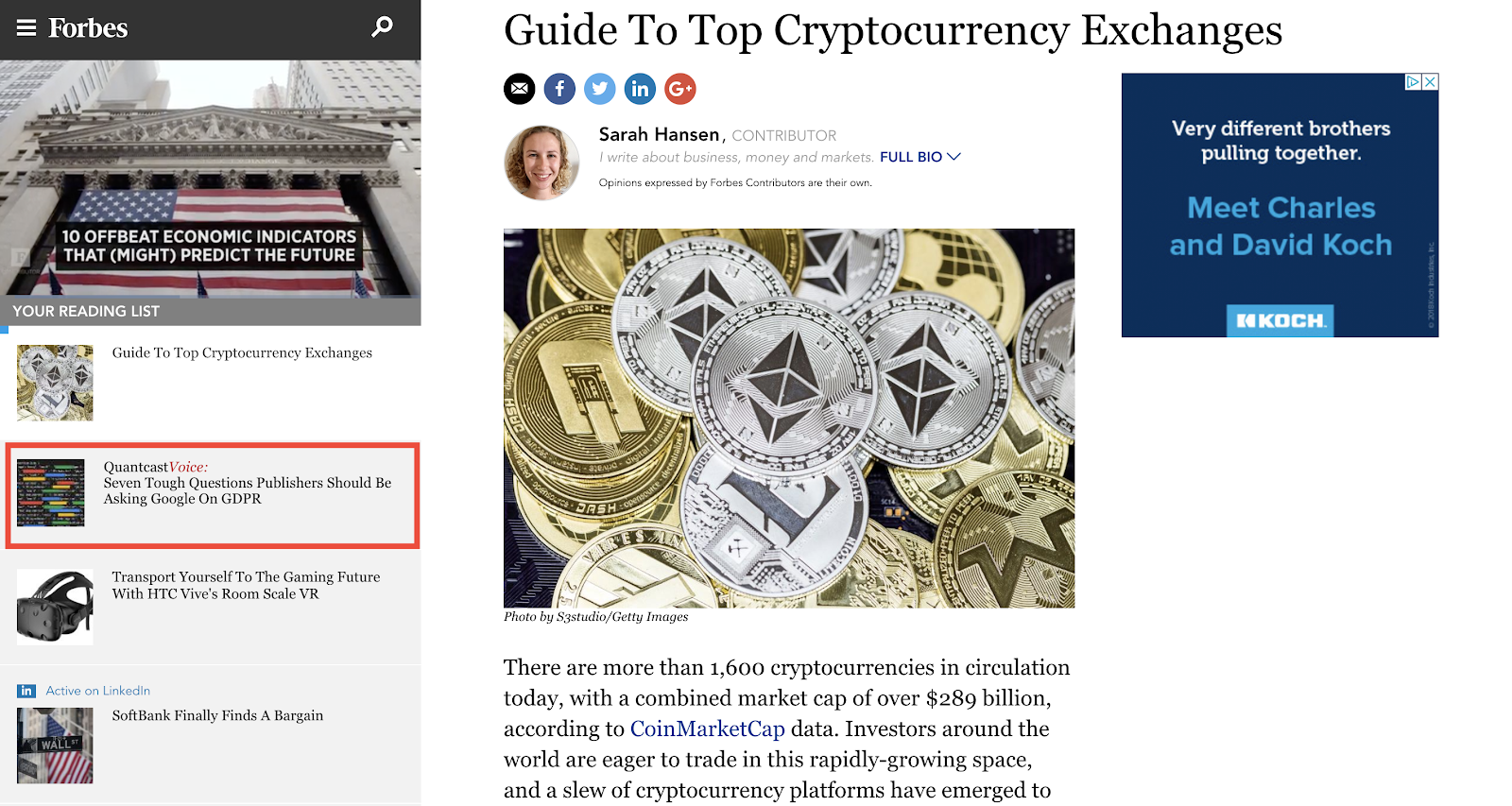Open HTC Vive gaming article
This screenshot has width=1512, height=806.
(246, 585)
